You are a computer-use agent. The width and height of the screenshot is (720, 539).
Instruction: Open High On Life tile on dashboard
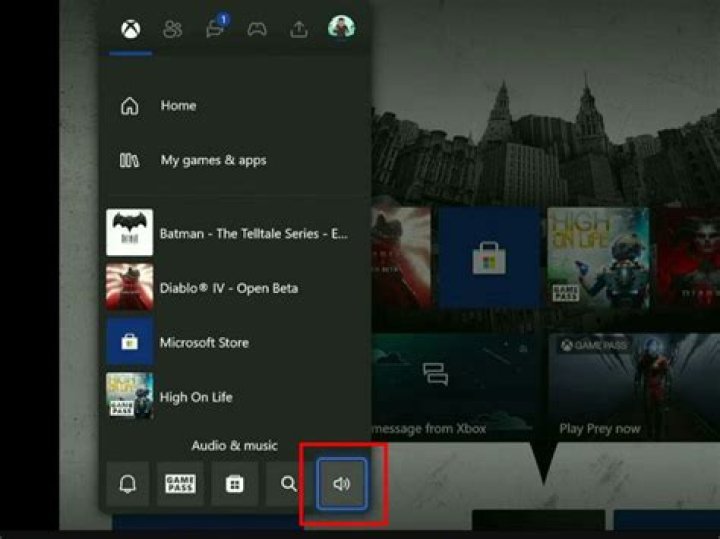[x=598, y=258]
